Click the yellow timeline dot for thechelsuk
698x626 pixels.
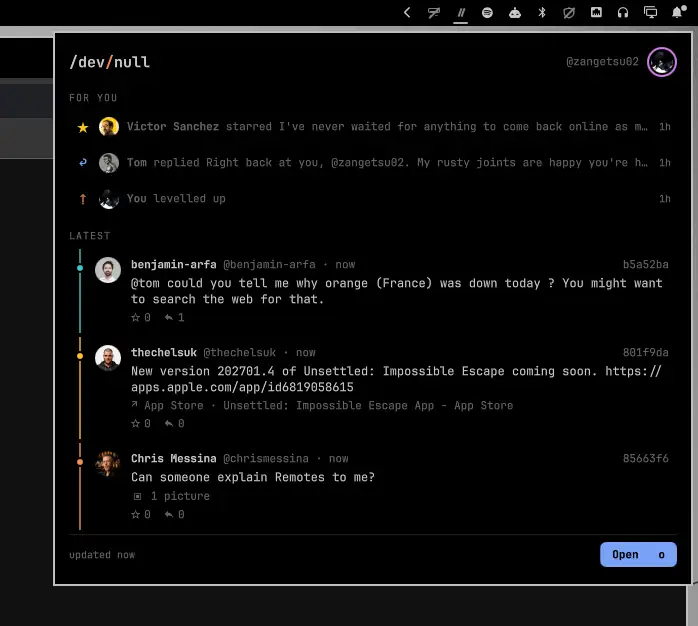tap(80, 356)
